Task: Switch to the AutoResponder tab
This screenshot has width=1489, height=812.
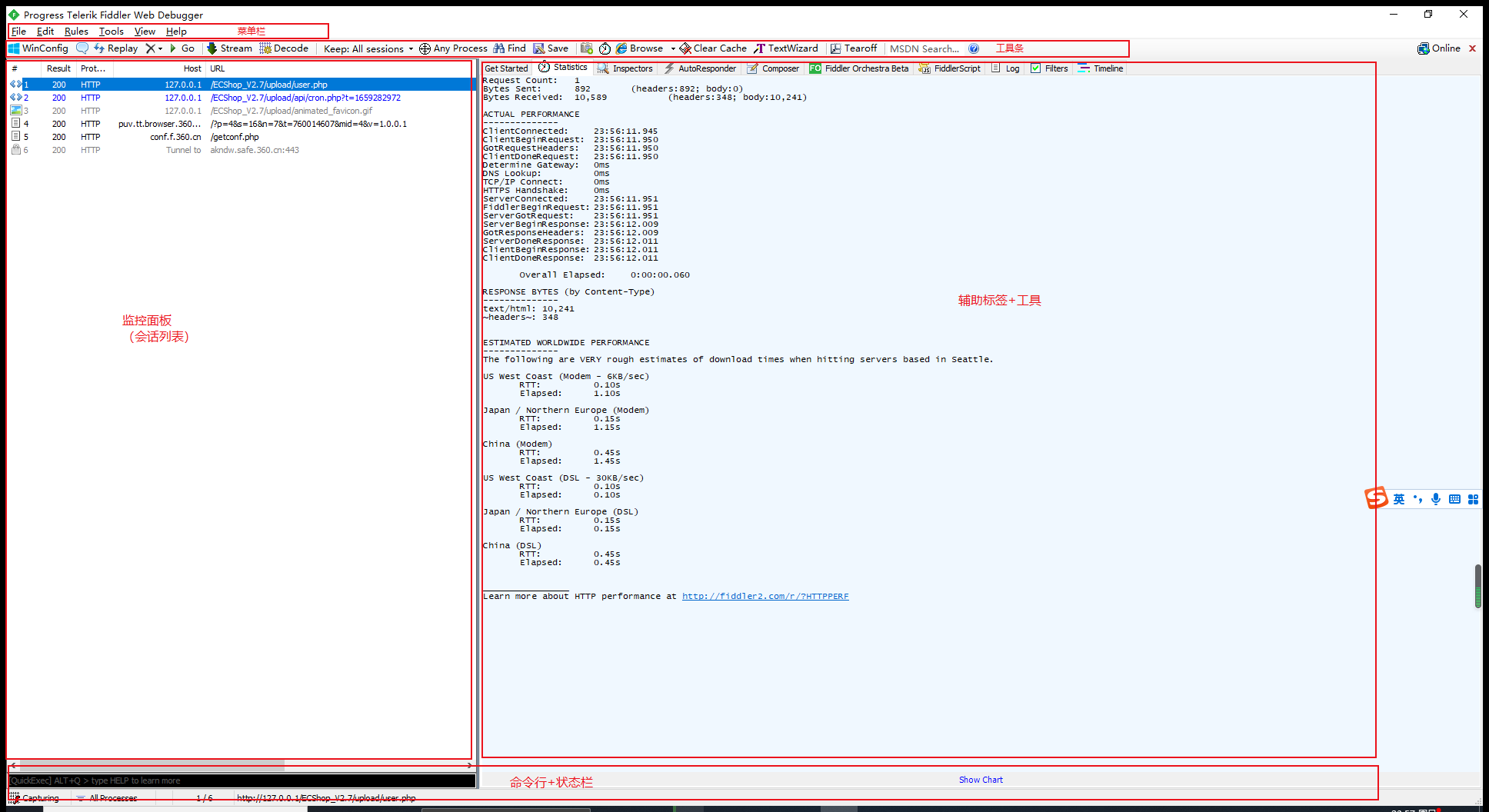Action: [x=700, y=68]
